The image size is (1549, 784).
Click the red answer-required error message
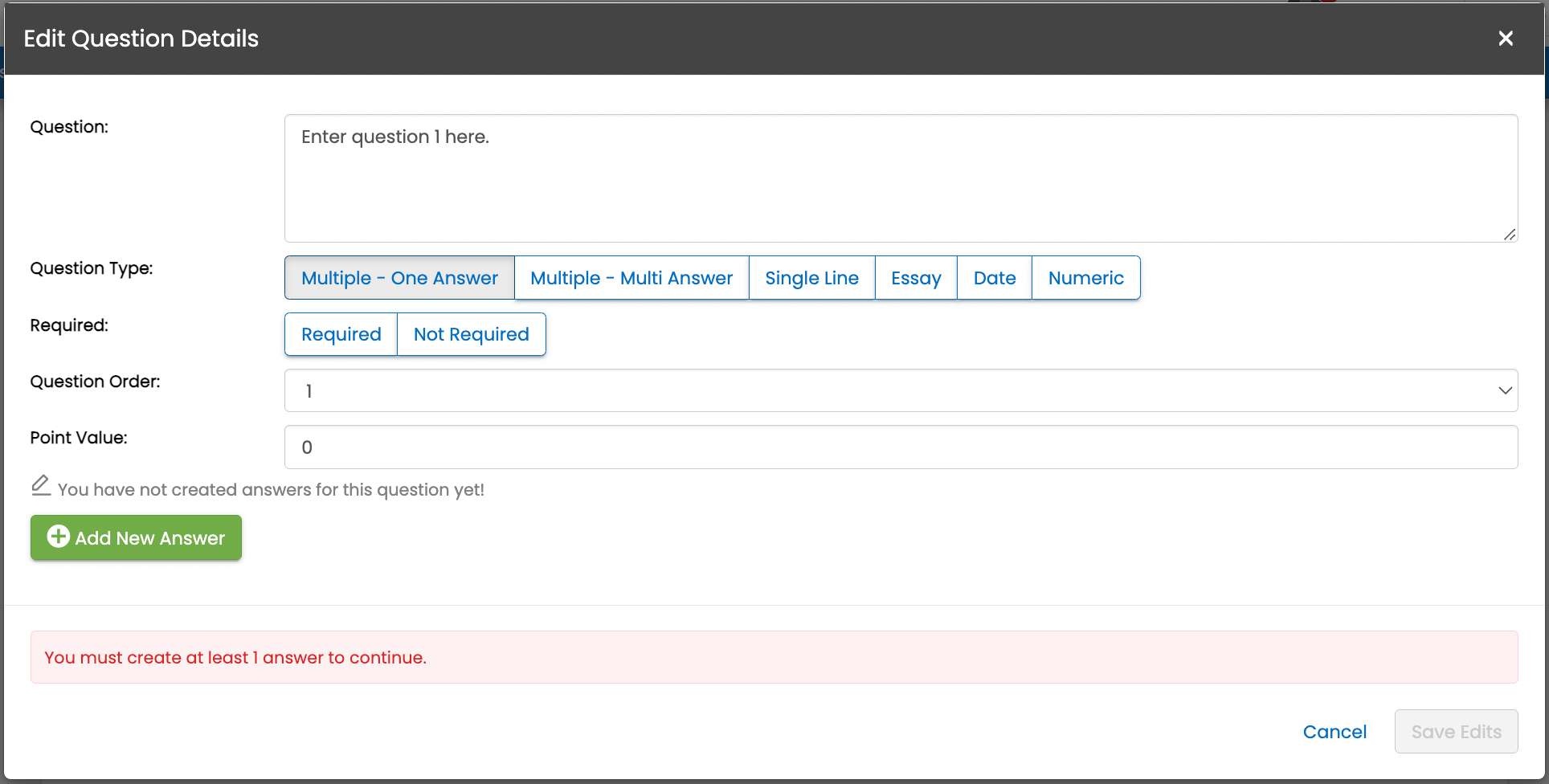tap(235, 658)
